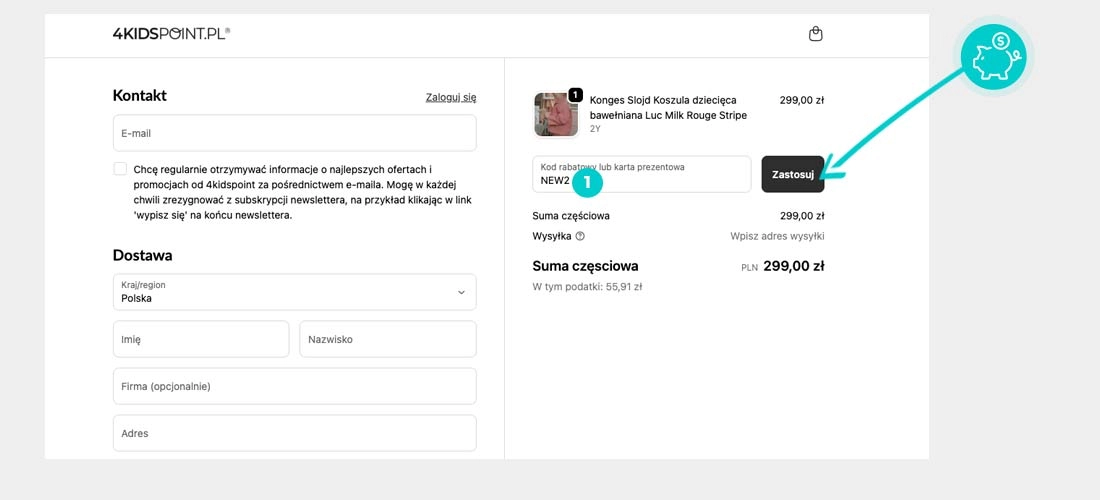Expand the Kraj/region dropdown chevron

click(461, 292)
